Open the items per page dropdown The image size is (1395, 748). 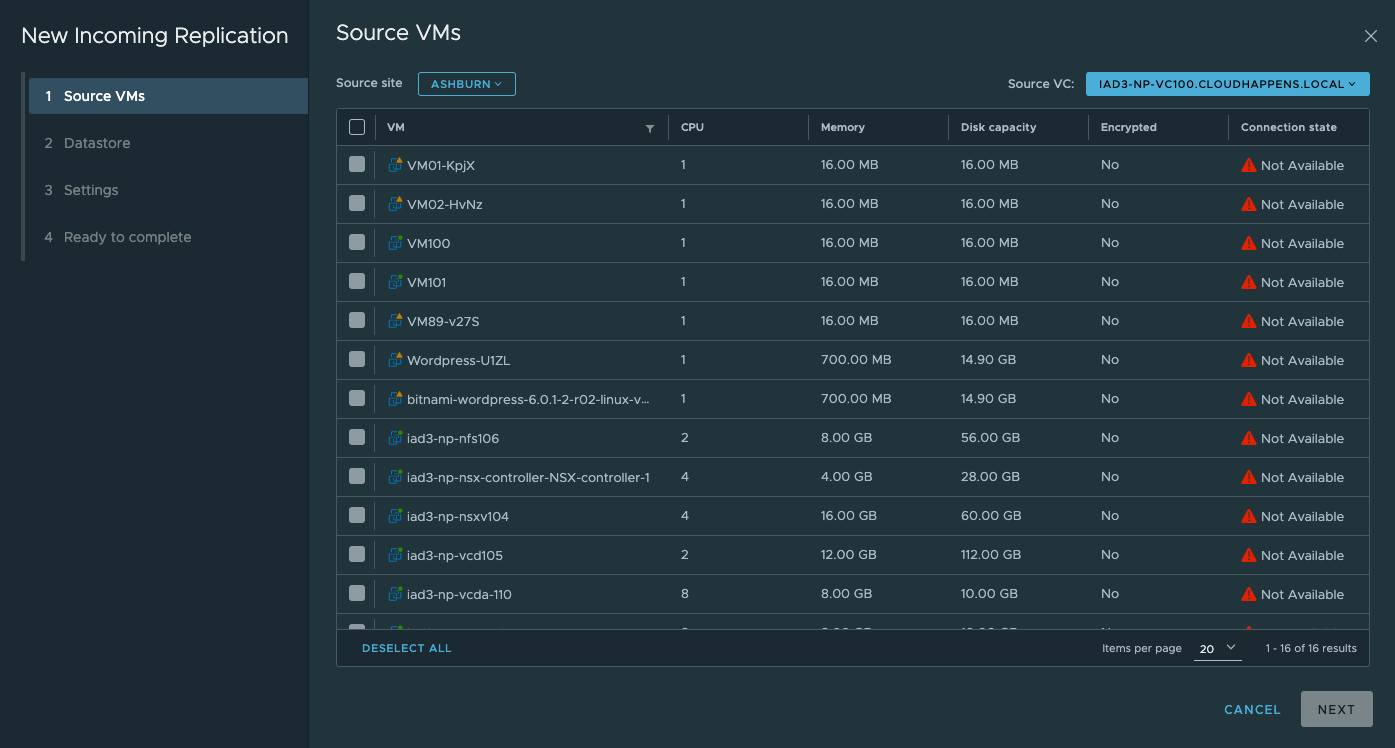pos(1217,649)
